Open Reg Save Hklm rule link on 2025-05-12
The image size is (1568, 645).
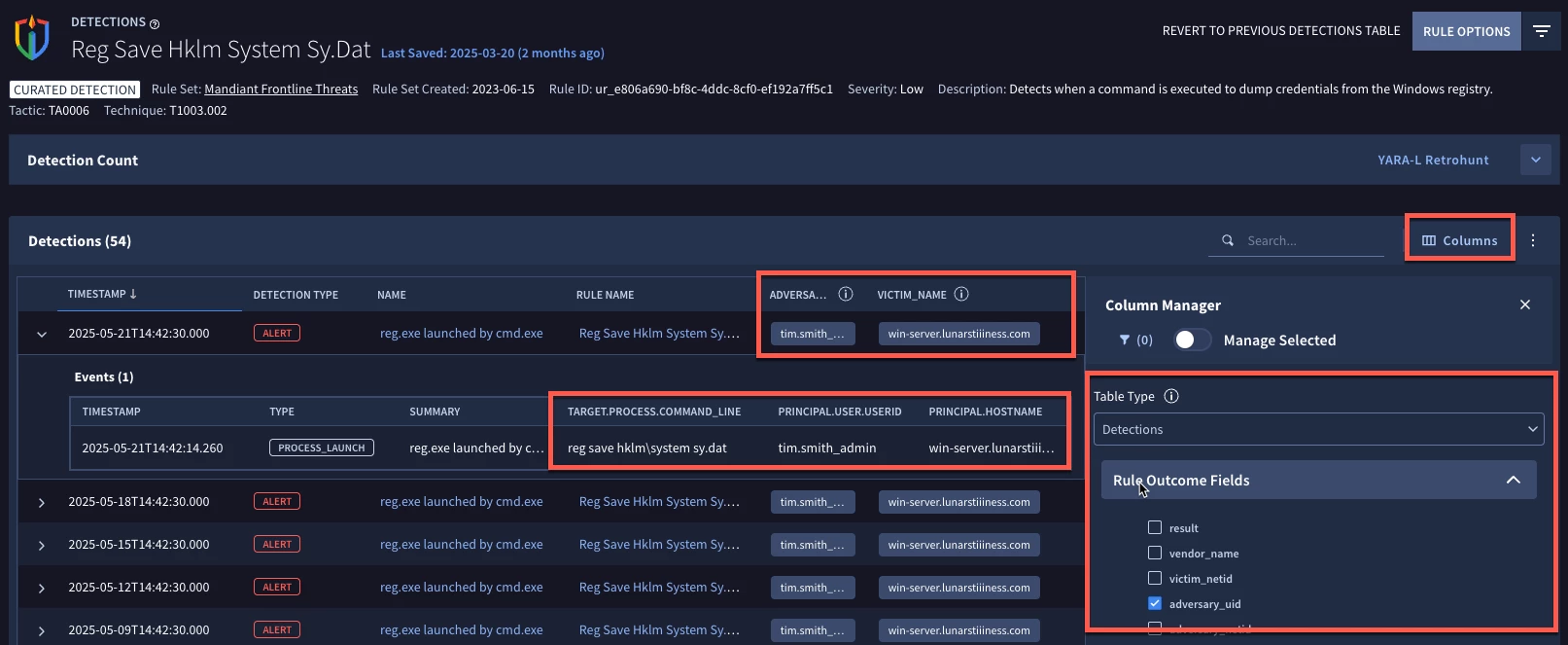(x=659, y=587)
